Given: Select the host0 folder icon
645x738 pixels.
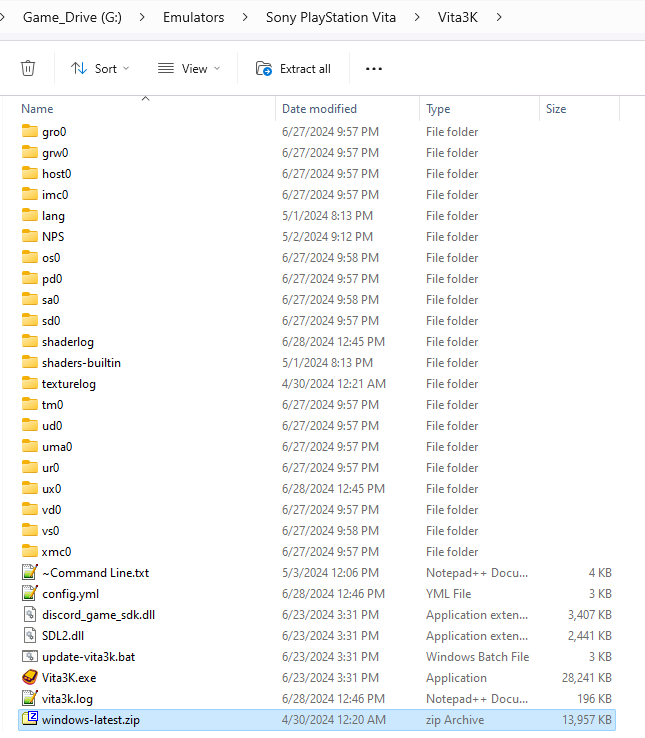Looking at the screenshot, I should [x=30, y=173].
